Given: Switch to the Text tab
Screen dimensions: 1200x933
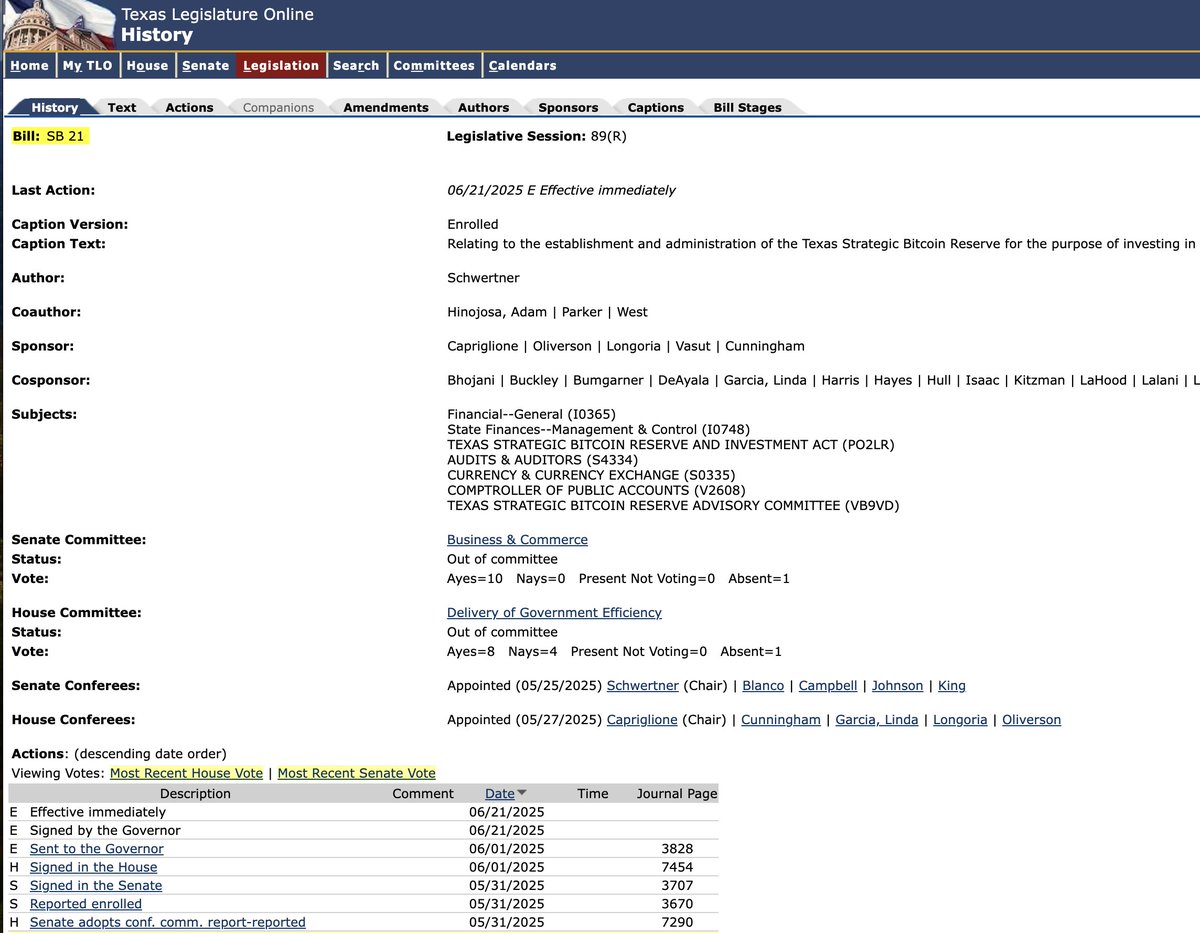Looking at the screenshot, I should pos(122,107).
